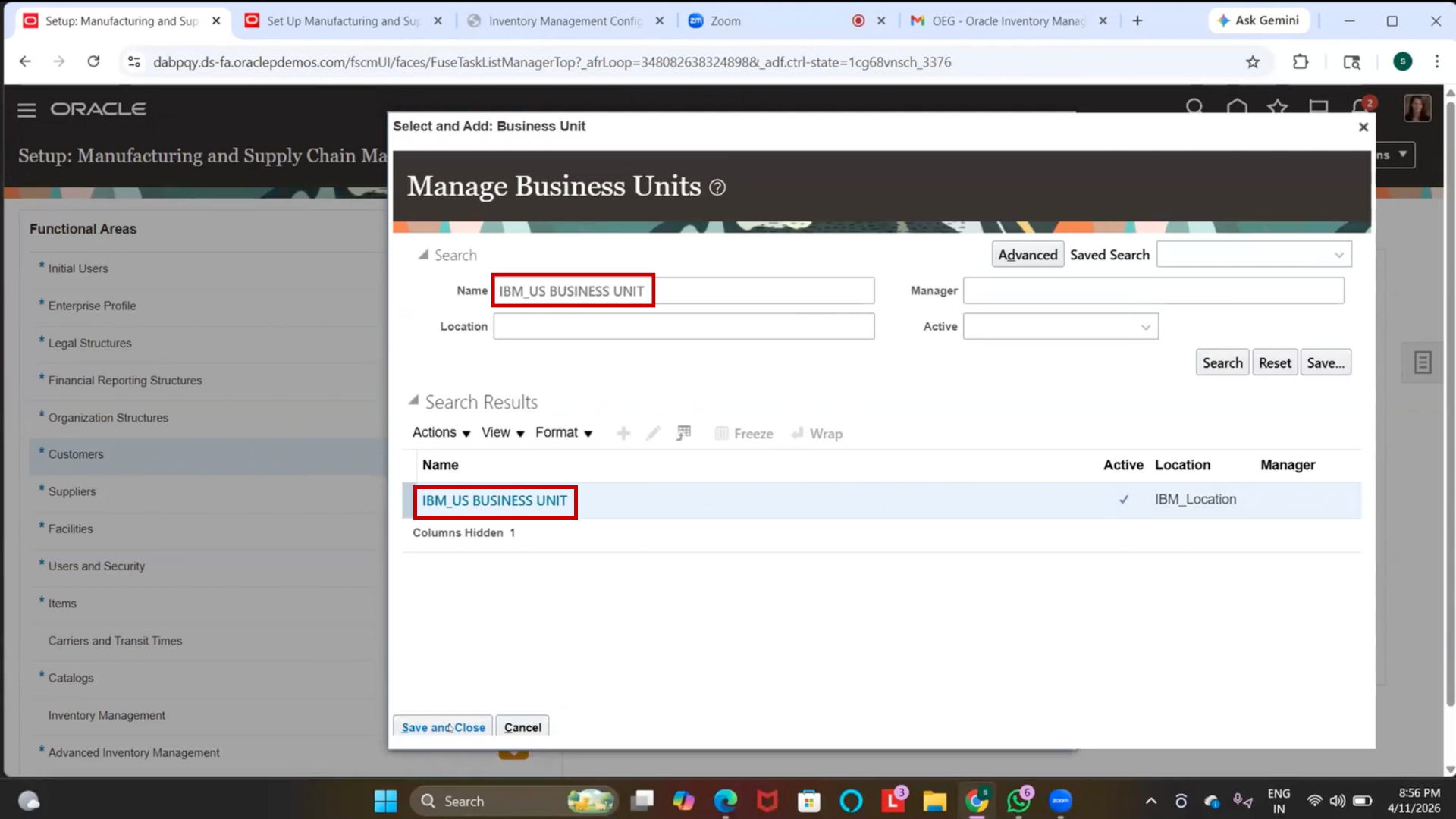Click the search magnifier icon in Oracle header
This screenshot has height=819, width=1456.
[1194, 107]
